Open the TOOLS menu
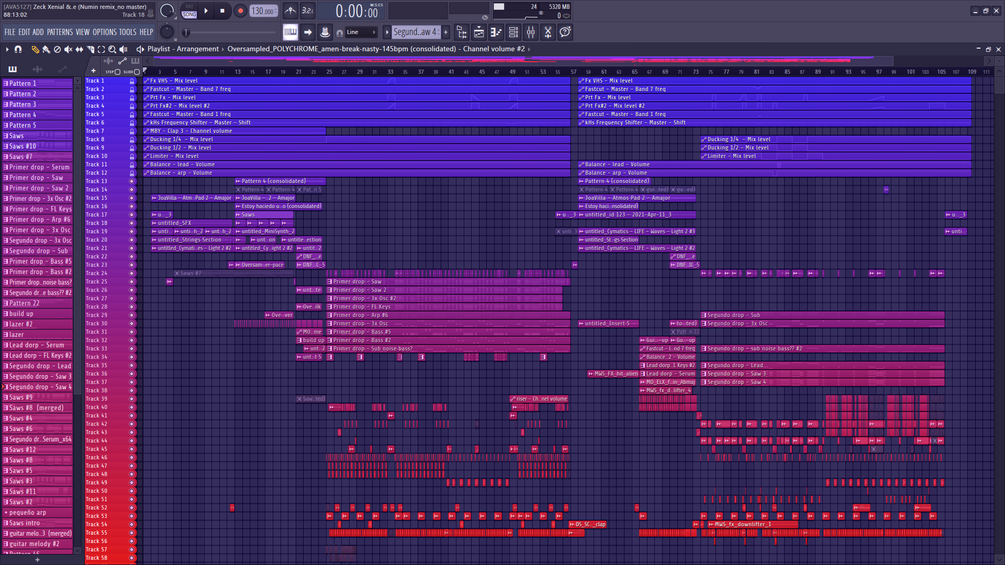Screen dimensions: 1005x565 coord(128,32)
